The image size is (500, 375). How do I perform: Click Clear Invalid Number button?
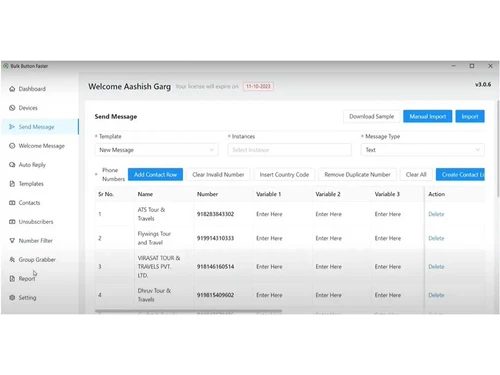(x=218, y=175)
